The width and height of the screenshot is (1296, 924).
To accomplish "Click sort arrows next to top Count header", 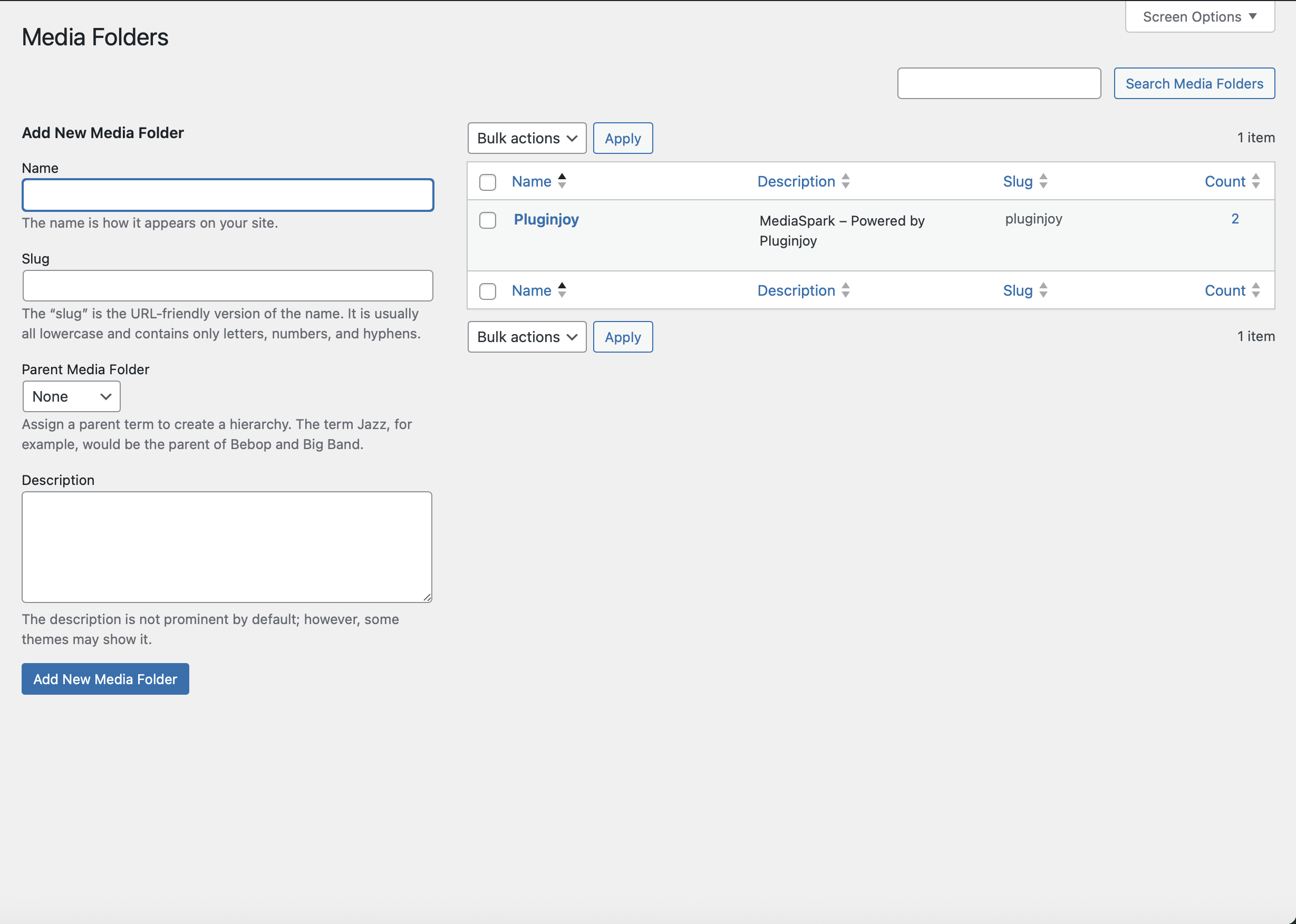I will click(x=1255, y=181).
